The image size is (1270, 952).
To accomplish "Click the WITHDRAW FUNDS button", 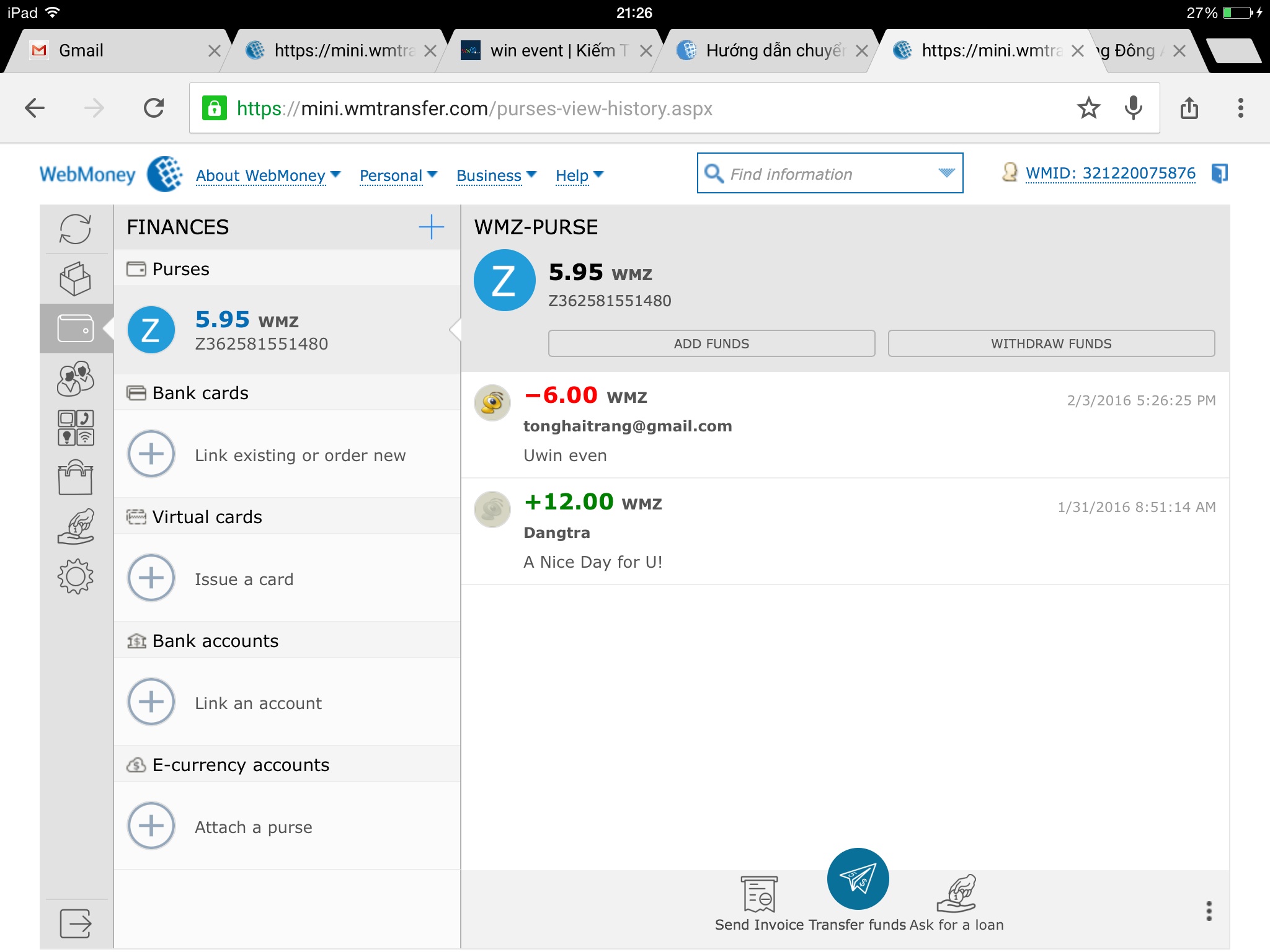I will point(1051,343).
